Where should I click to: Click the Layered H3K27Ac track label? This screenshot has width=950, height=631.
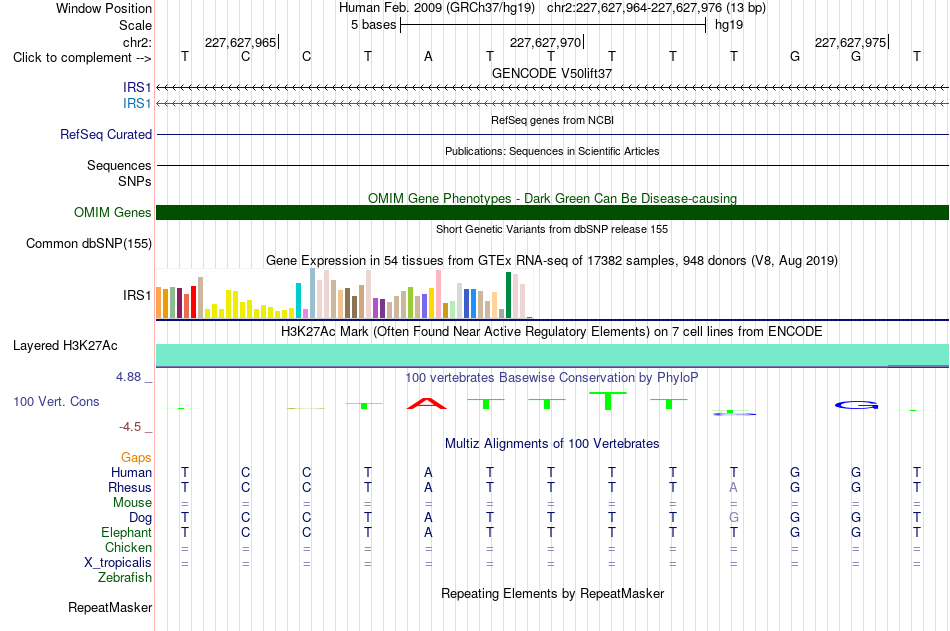[65, 346]
